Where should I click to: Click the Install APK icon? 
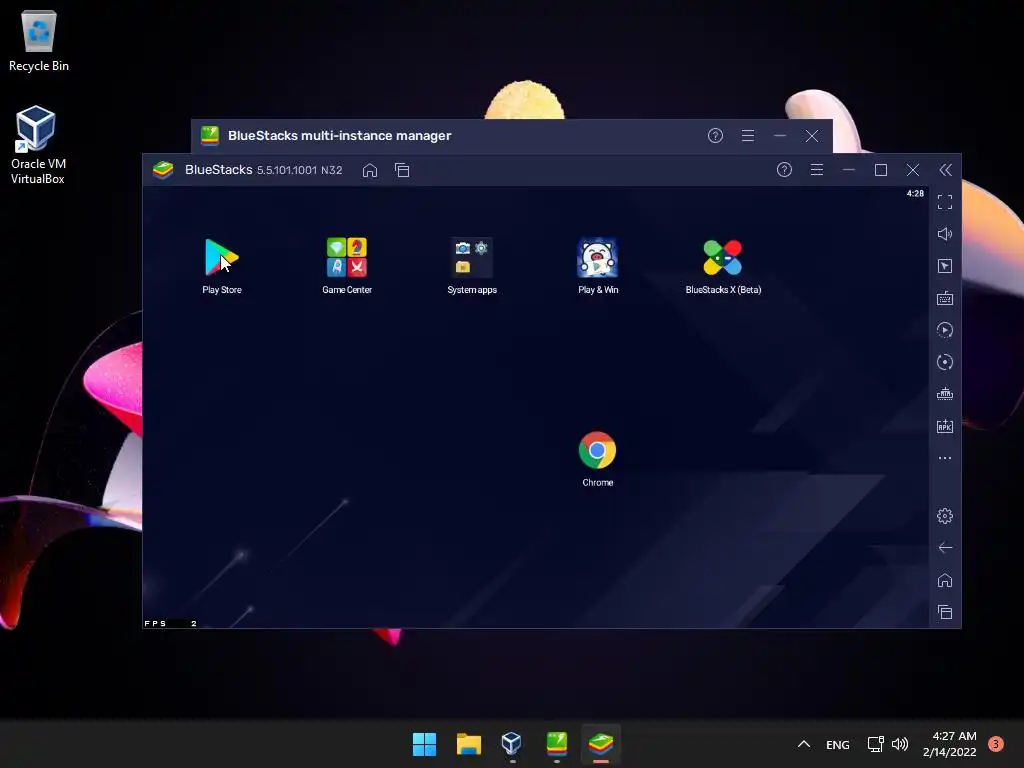[944, 426]
